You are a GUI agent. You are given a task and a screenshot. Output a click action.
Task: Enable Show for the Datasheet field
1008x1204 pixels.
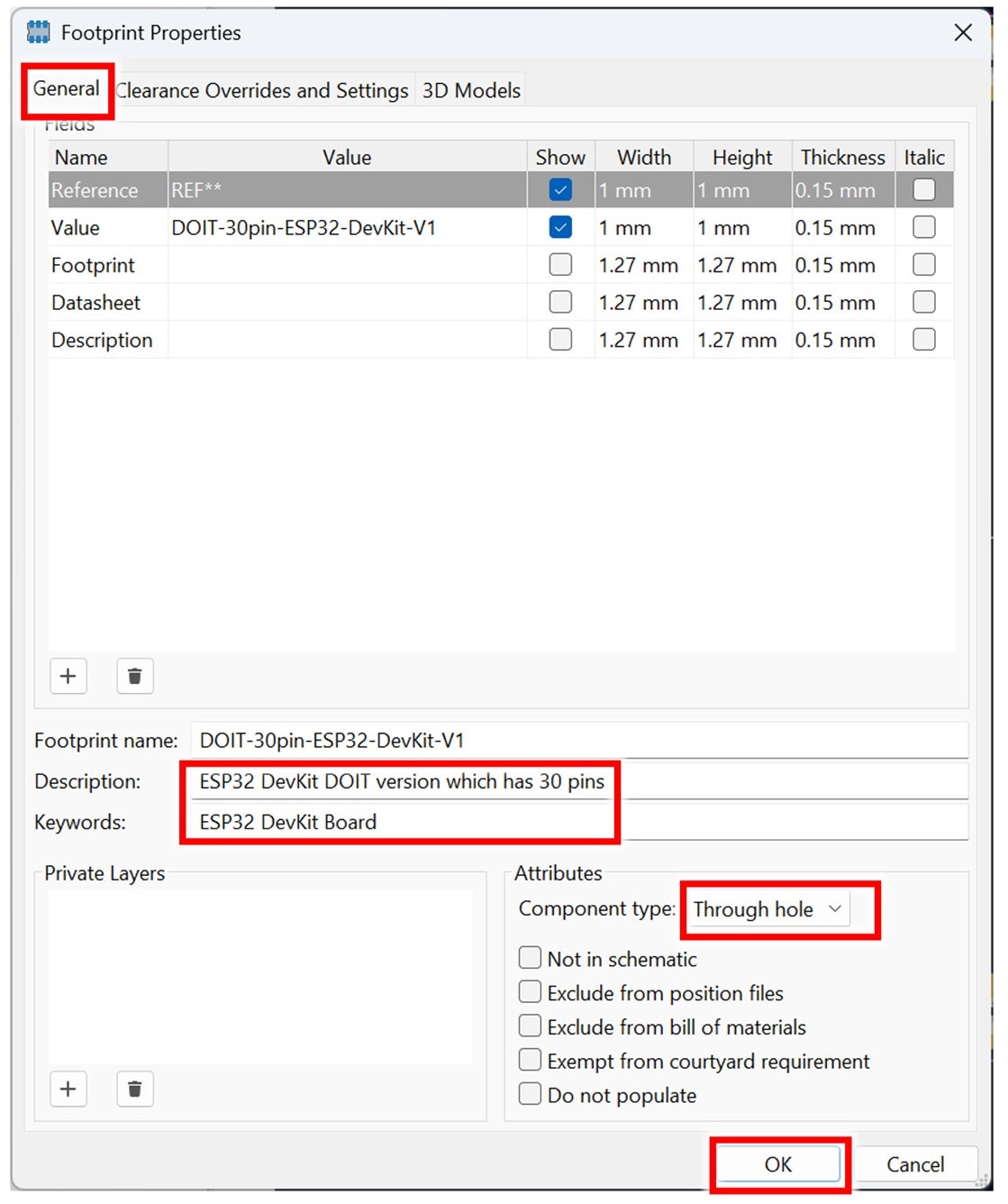coord(560,302)
